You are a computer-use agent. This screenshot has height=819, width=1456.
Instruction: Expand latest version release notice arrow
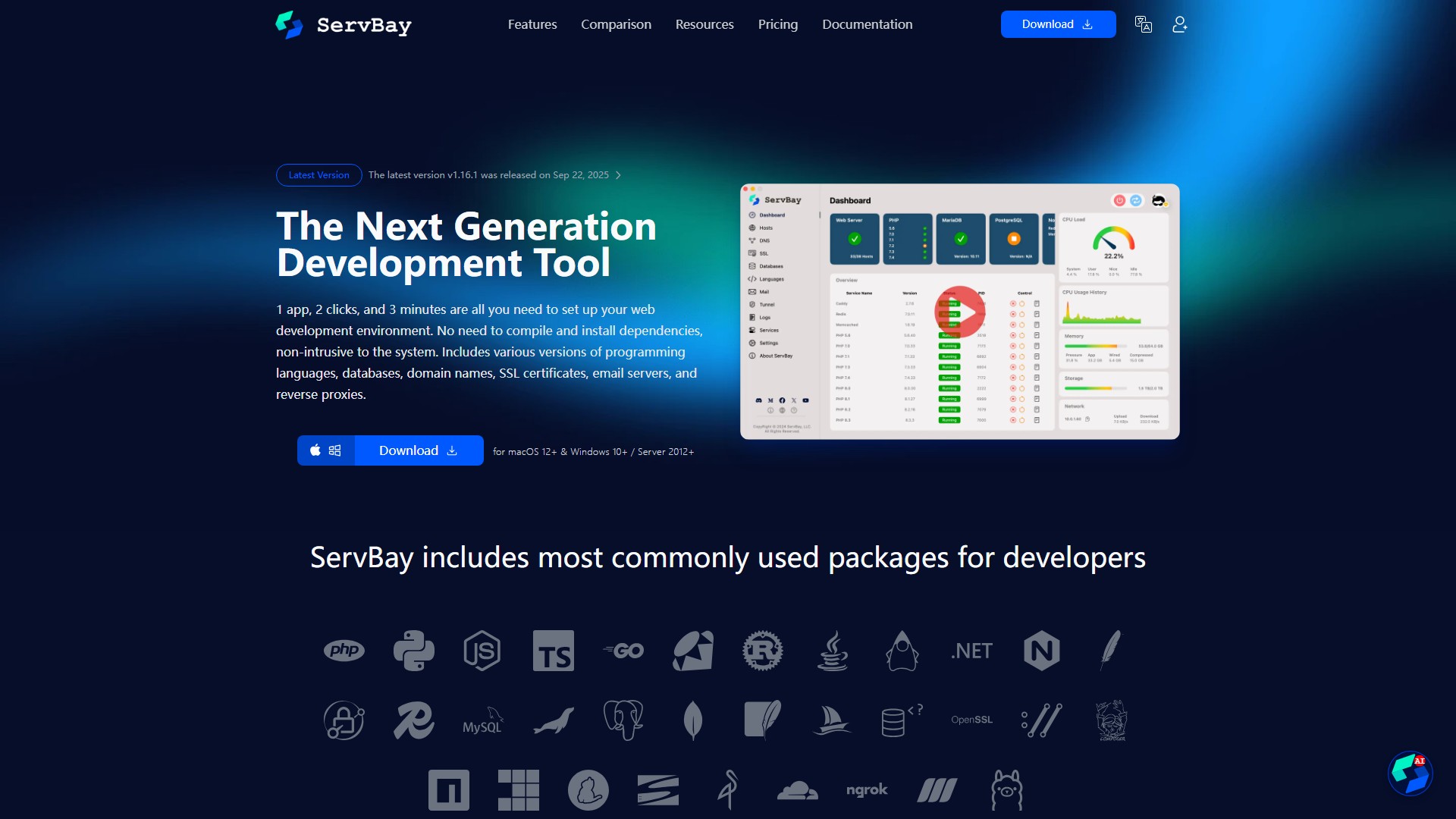pyautogui.click(x=619, y=175)
